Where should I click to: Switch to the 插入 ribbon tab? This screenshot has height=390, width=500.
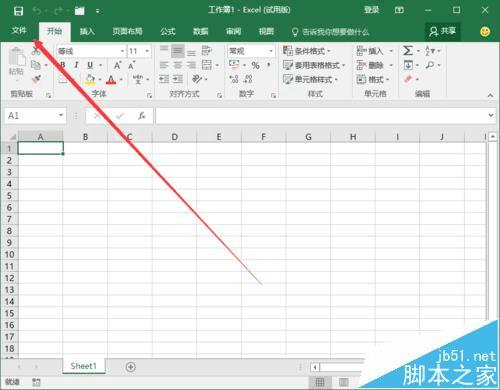pos(87,32)
